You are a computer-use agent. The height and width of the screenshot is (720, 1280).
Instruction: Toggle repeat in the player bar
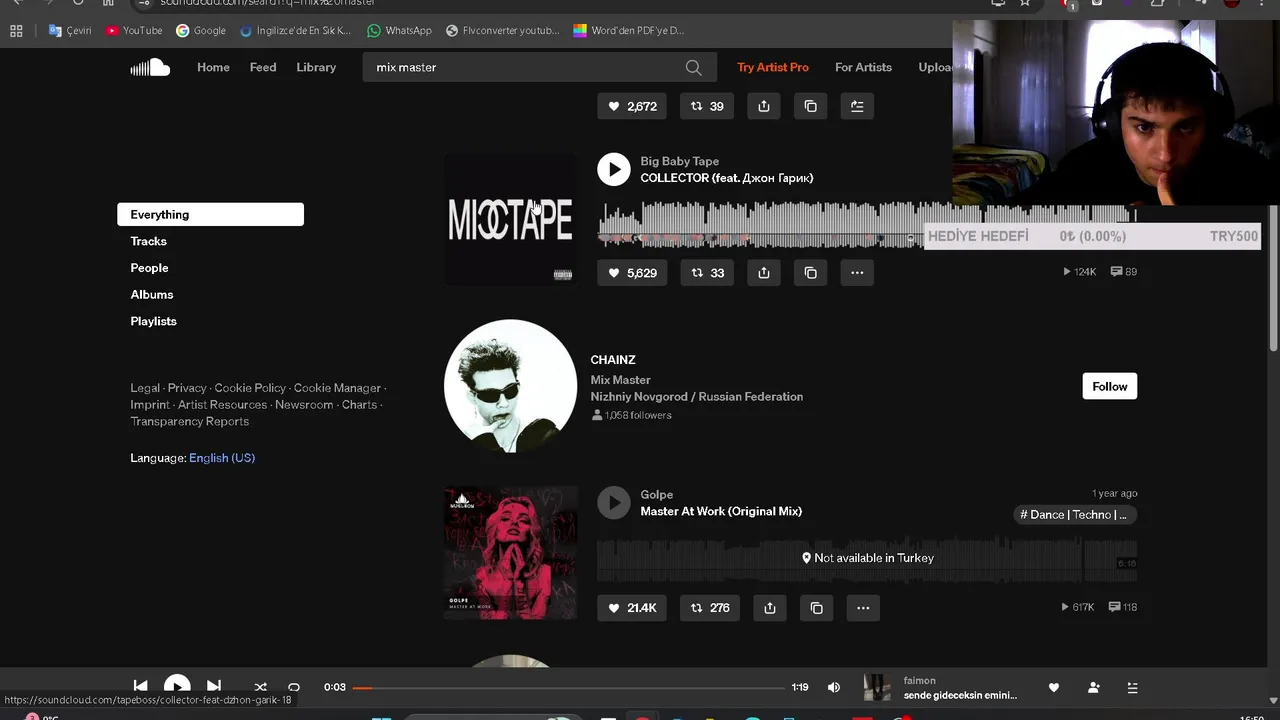point(294,687)
